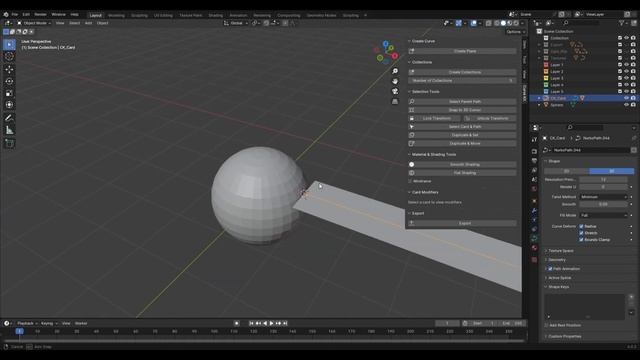Hide Layer 1 with its eye icon
640x360 pixels.
coord(626,64)
